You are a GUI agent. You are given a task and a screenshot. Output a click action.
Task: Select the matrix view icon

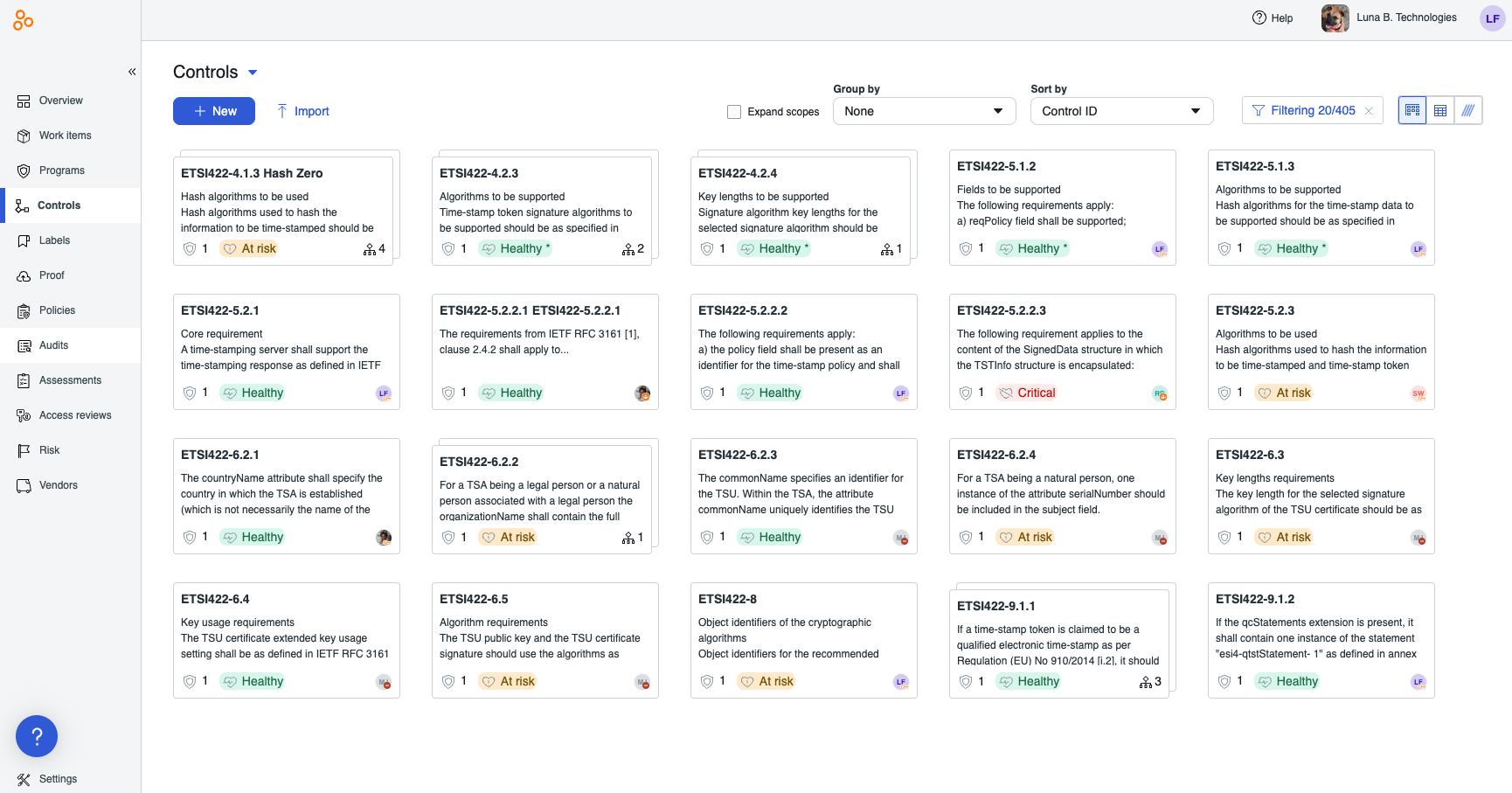pyautogui.click(x=1468, y=110)
